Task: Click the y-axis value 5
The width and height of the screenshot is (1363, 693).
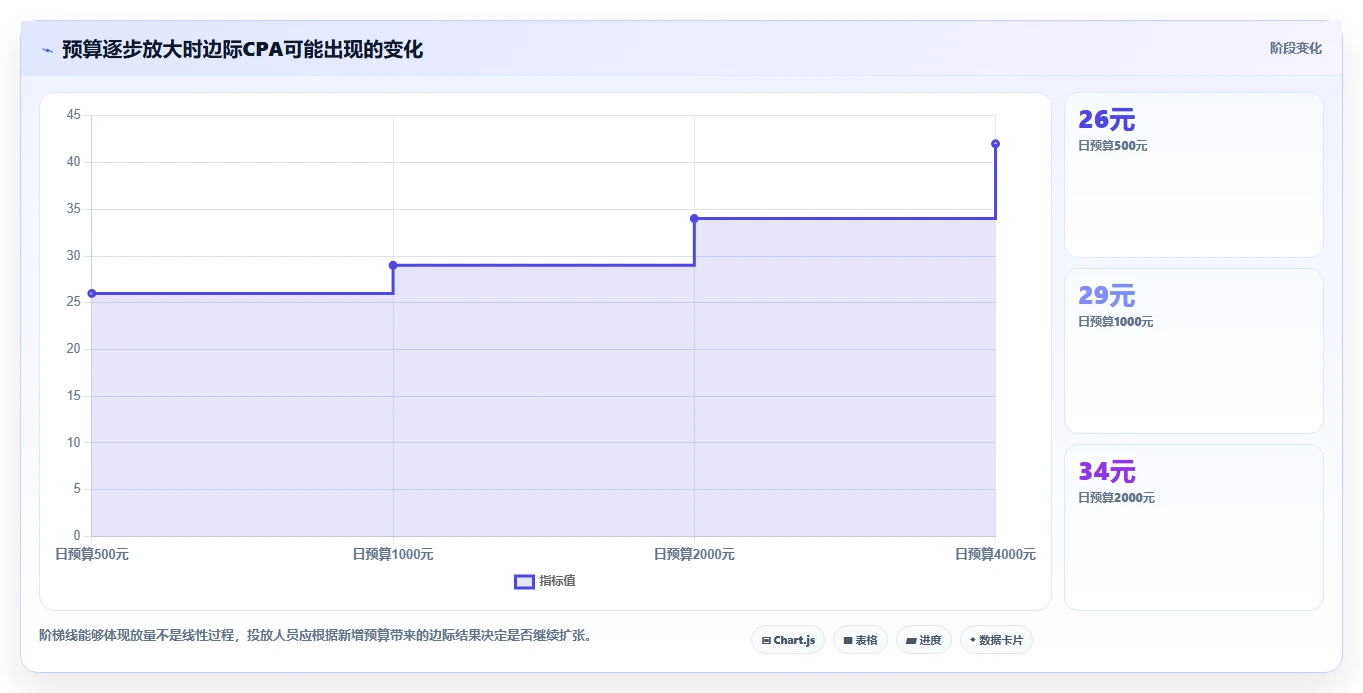Action: 77,489
